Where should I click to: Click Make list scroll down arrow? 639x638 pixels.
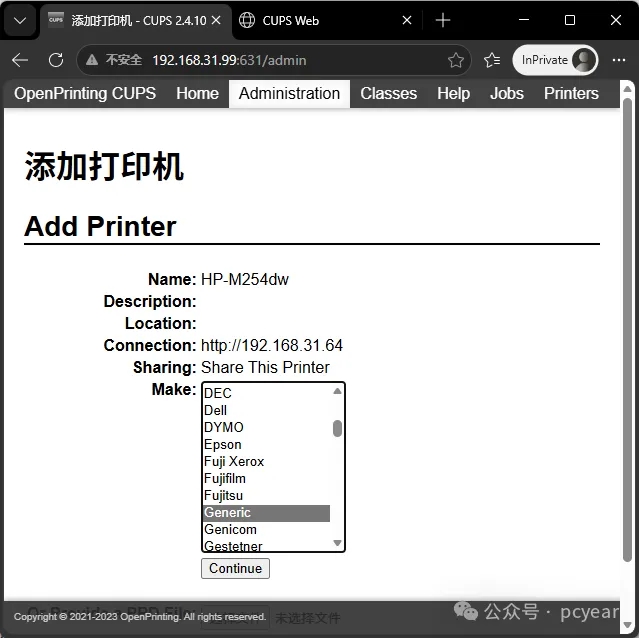point(337,543)
